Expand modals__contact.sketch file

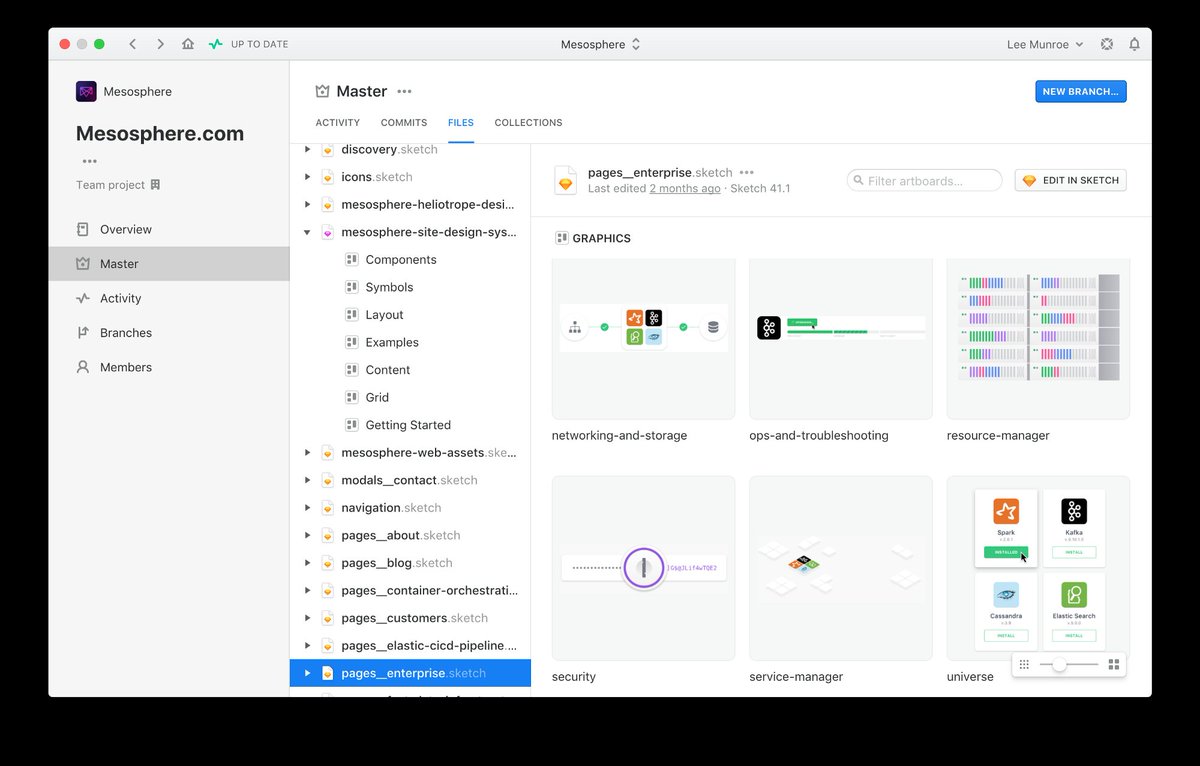307,480
